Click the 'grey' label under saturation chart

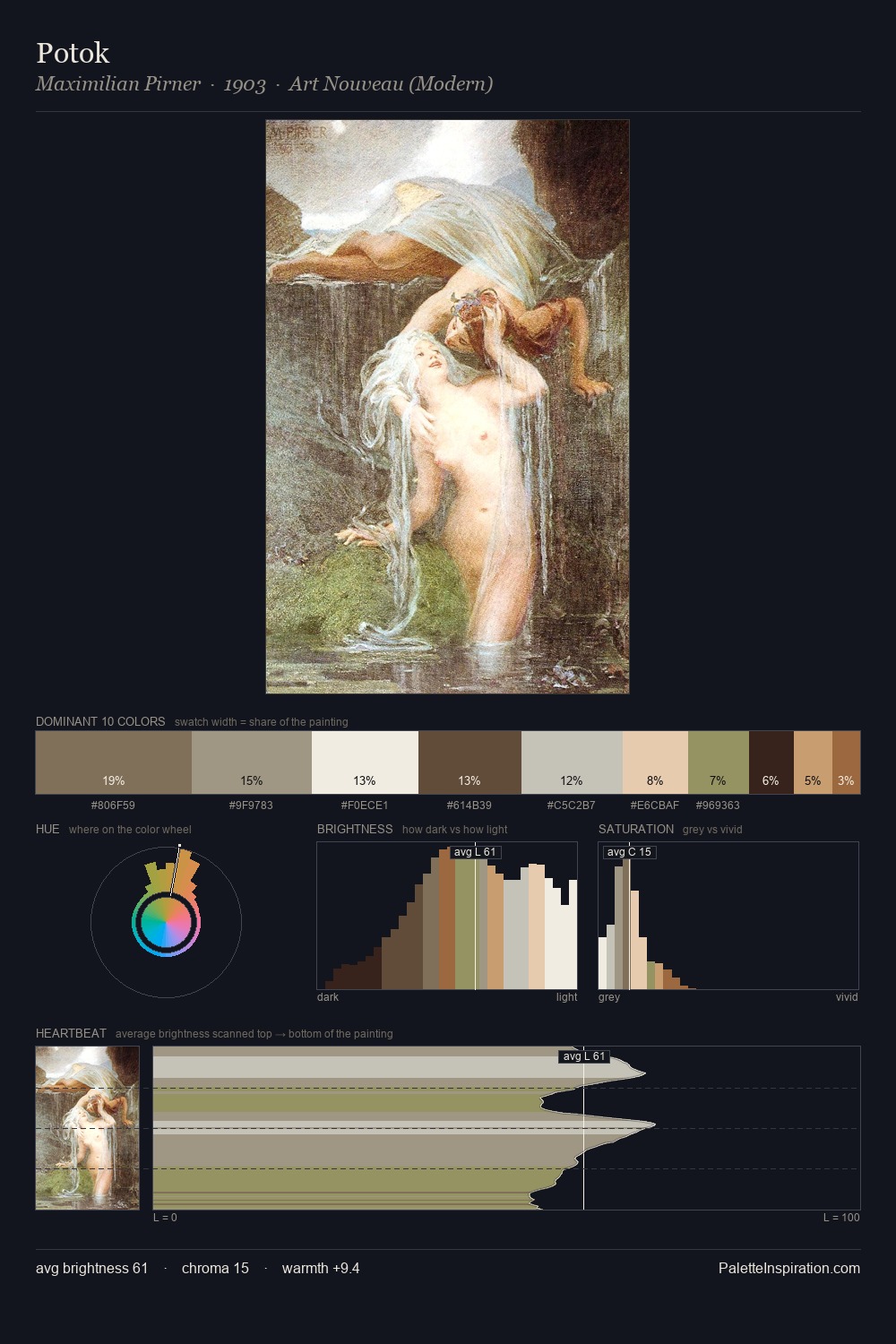(609, 997)
